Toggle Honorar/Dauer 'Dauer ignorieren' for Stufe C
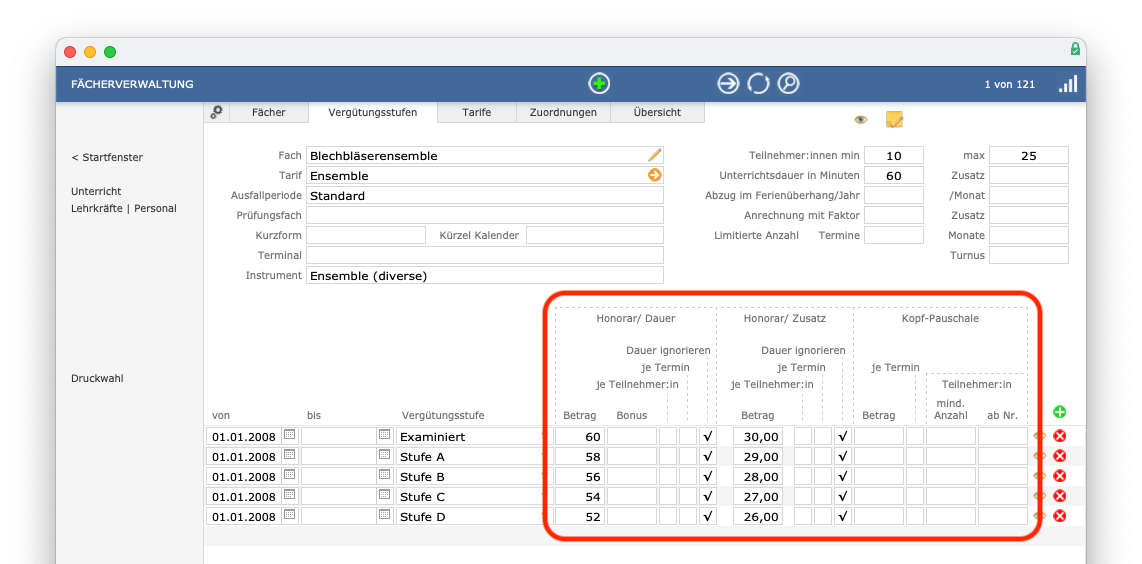Screen dimensions: 1142x564 pos(707,496)
